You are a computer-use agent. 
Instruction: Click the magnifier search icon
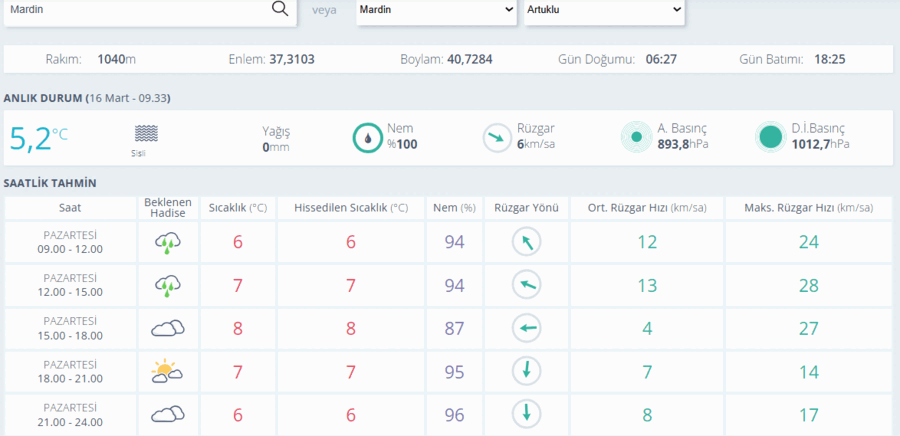280,9
